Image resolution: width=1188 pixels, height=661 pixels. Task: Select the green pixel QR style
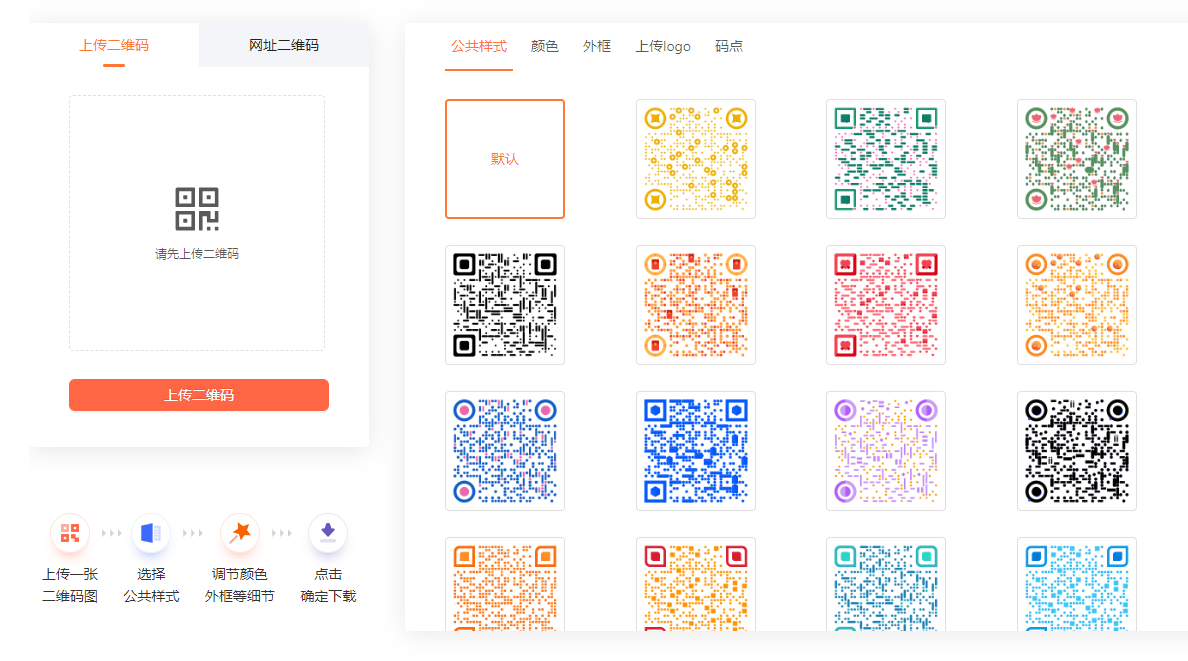[x=886, y=158]
